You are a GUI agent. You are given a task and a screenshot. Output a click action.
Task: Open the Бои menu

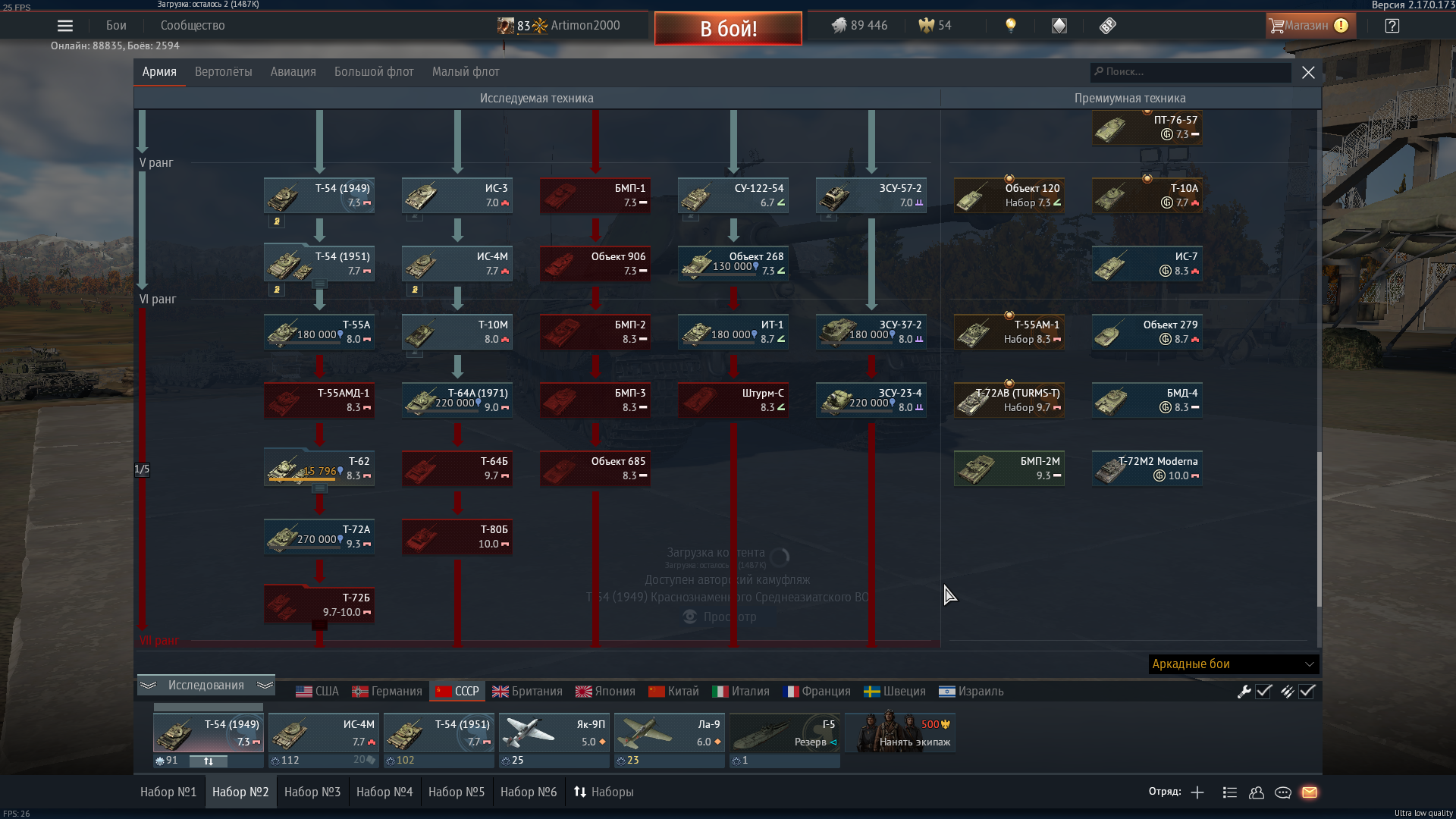[x=116, y=26]
